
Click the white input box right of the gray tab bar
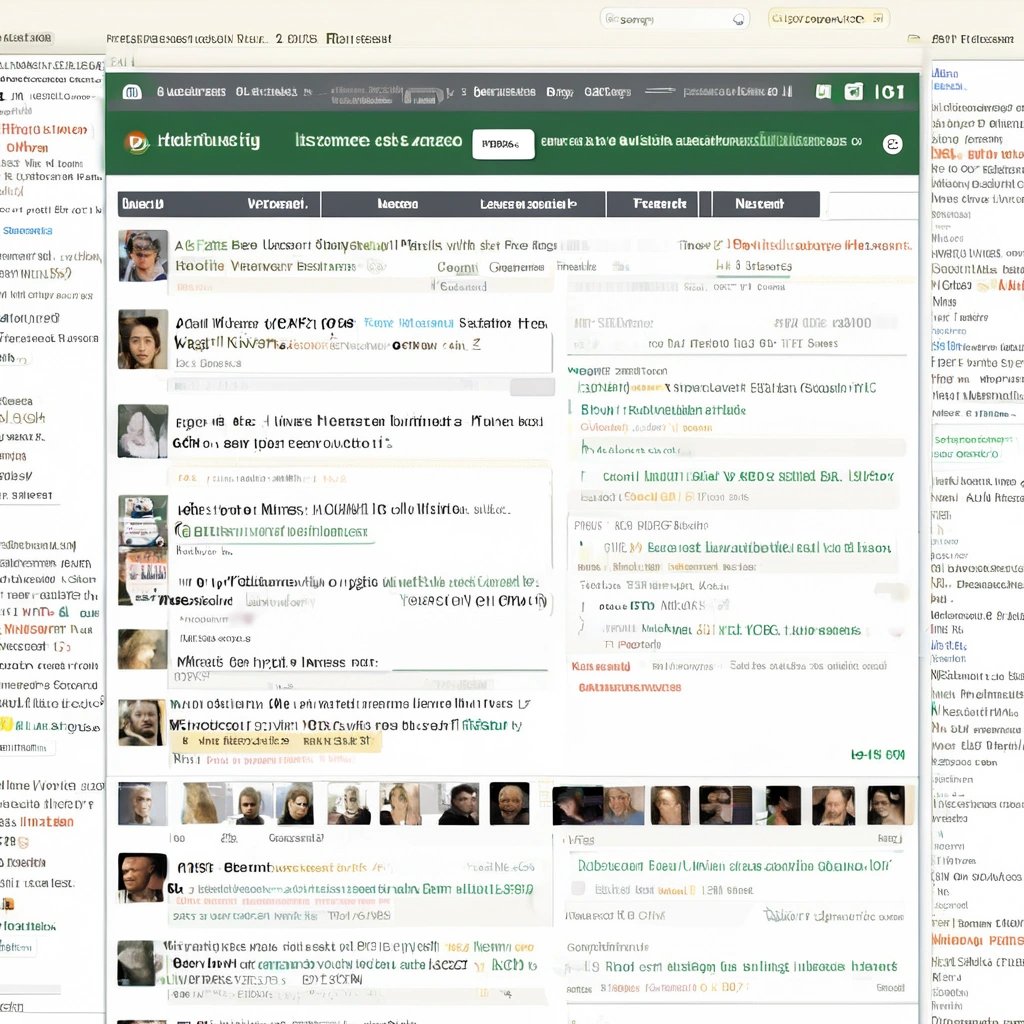click(x=872, y=204)
